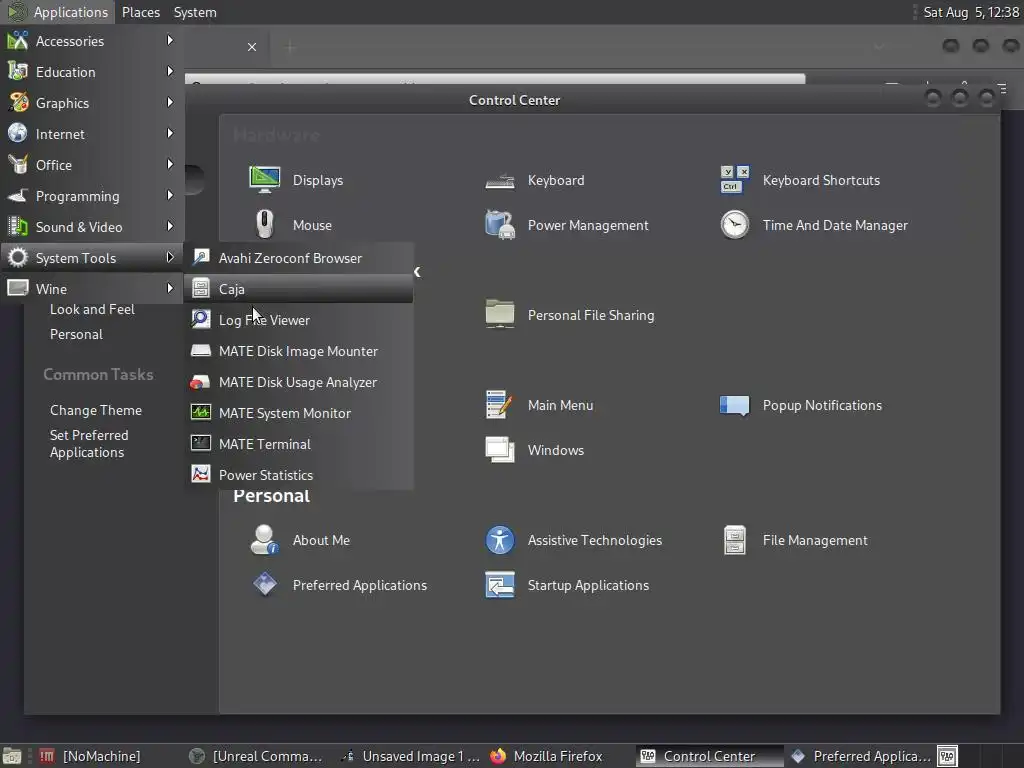Click the clock showing Sat Aug 5
The height and width of the screenshot is (768, 1024).
(x=971, y=12)
